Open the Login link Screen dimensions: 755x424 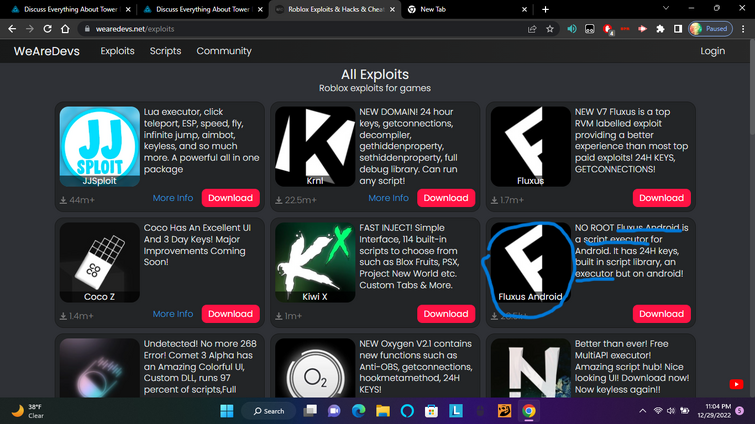pos(712,51)
